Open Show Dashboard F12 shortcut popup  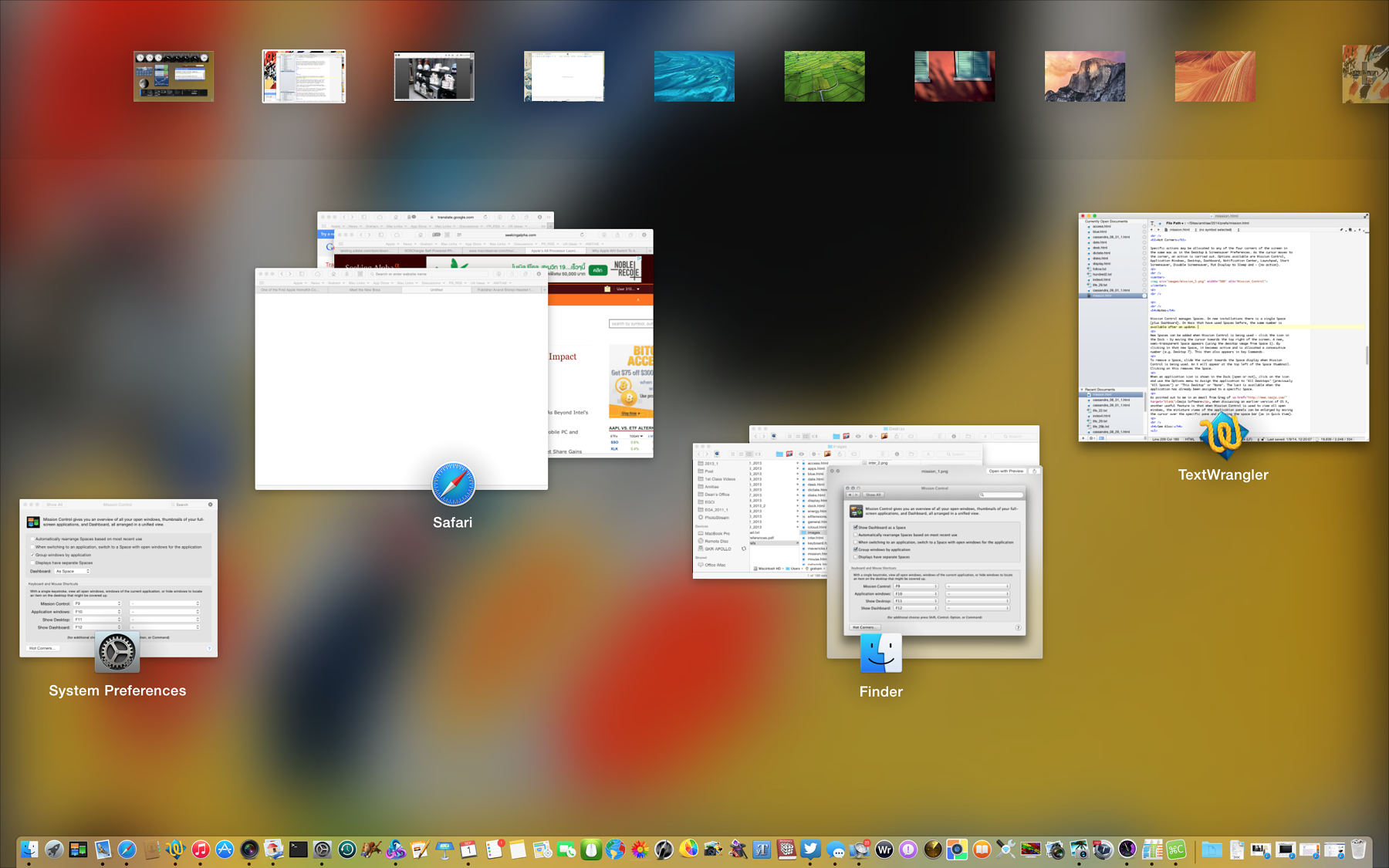97,627
